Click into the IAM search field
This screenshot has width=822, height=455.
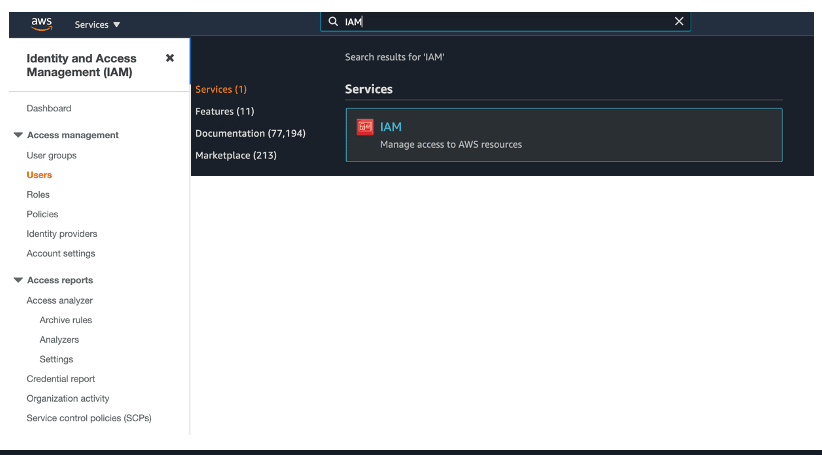click(x=506, y=21)
